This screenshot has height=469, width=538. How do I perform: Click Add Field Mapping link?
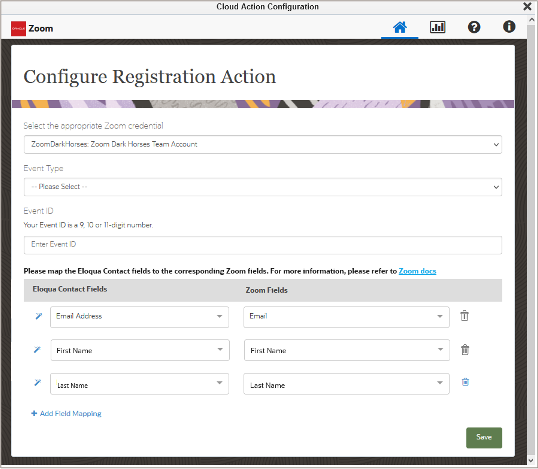tap(66, 413)
